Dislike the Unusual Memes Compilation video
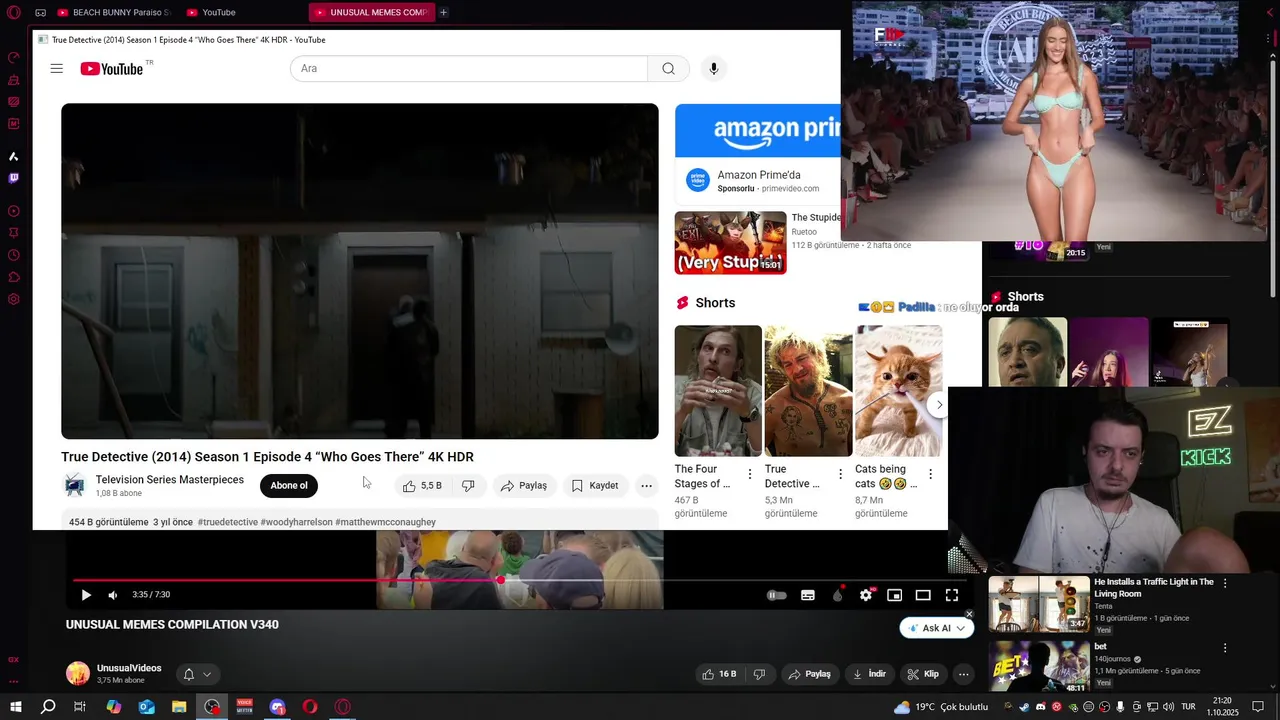 (x=759, y=674)
